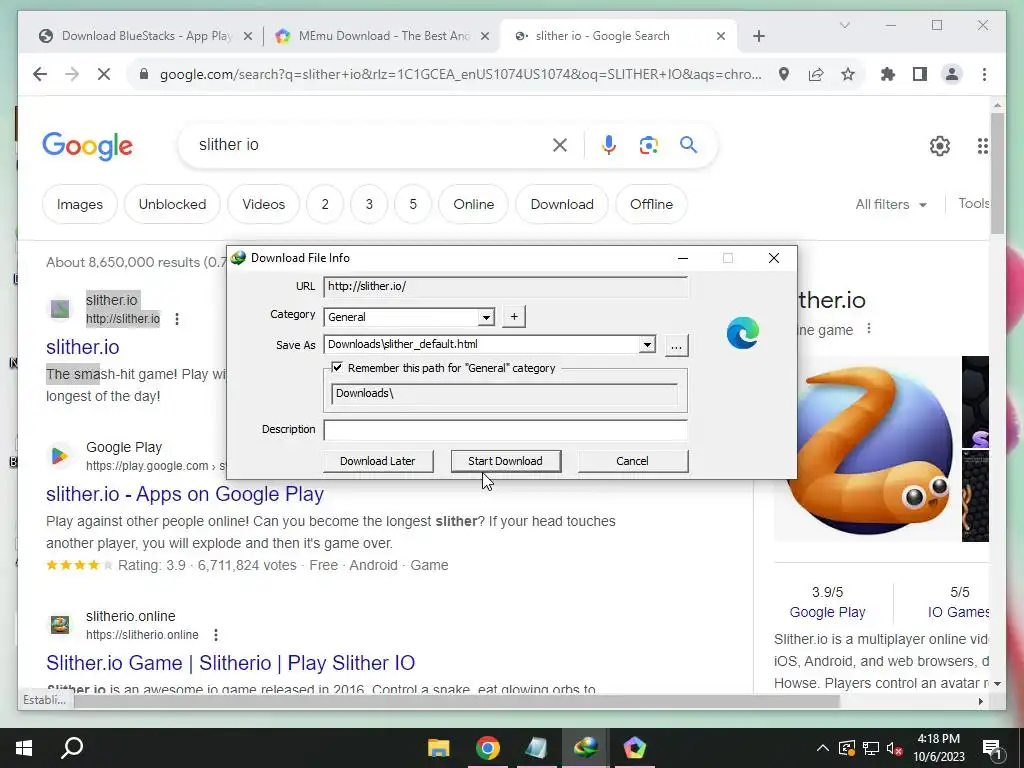Viewport: 1024px width, 768px height.
Task: Share this page via the share icon
Action: (x=816, y=74)
